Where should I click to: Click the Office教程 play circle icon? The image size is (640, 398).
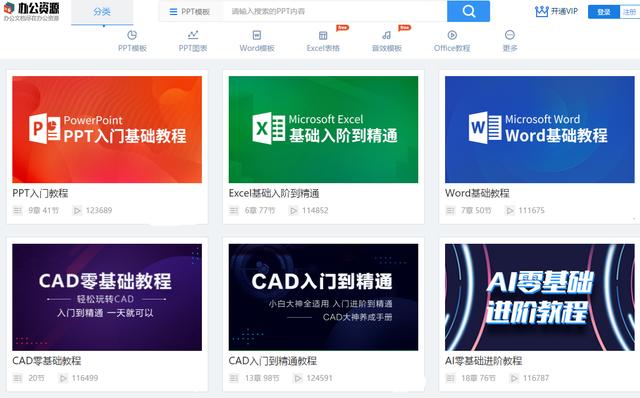click(452, 35)
